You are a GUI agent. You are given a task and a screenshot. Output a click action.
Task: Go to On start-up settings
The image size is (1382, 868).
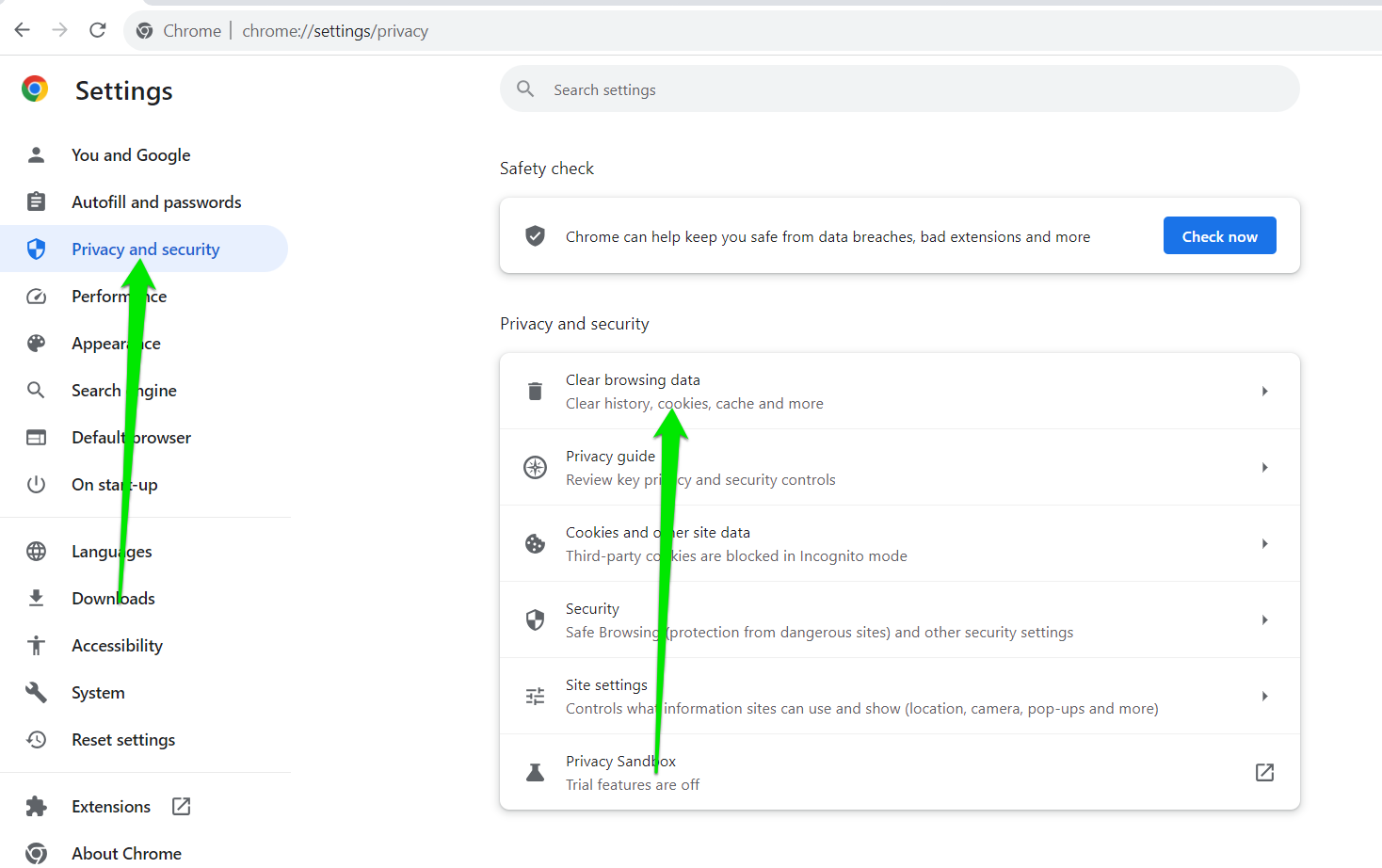click(144, 485)
